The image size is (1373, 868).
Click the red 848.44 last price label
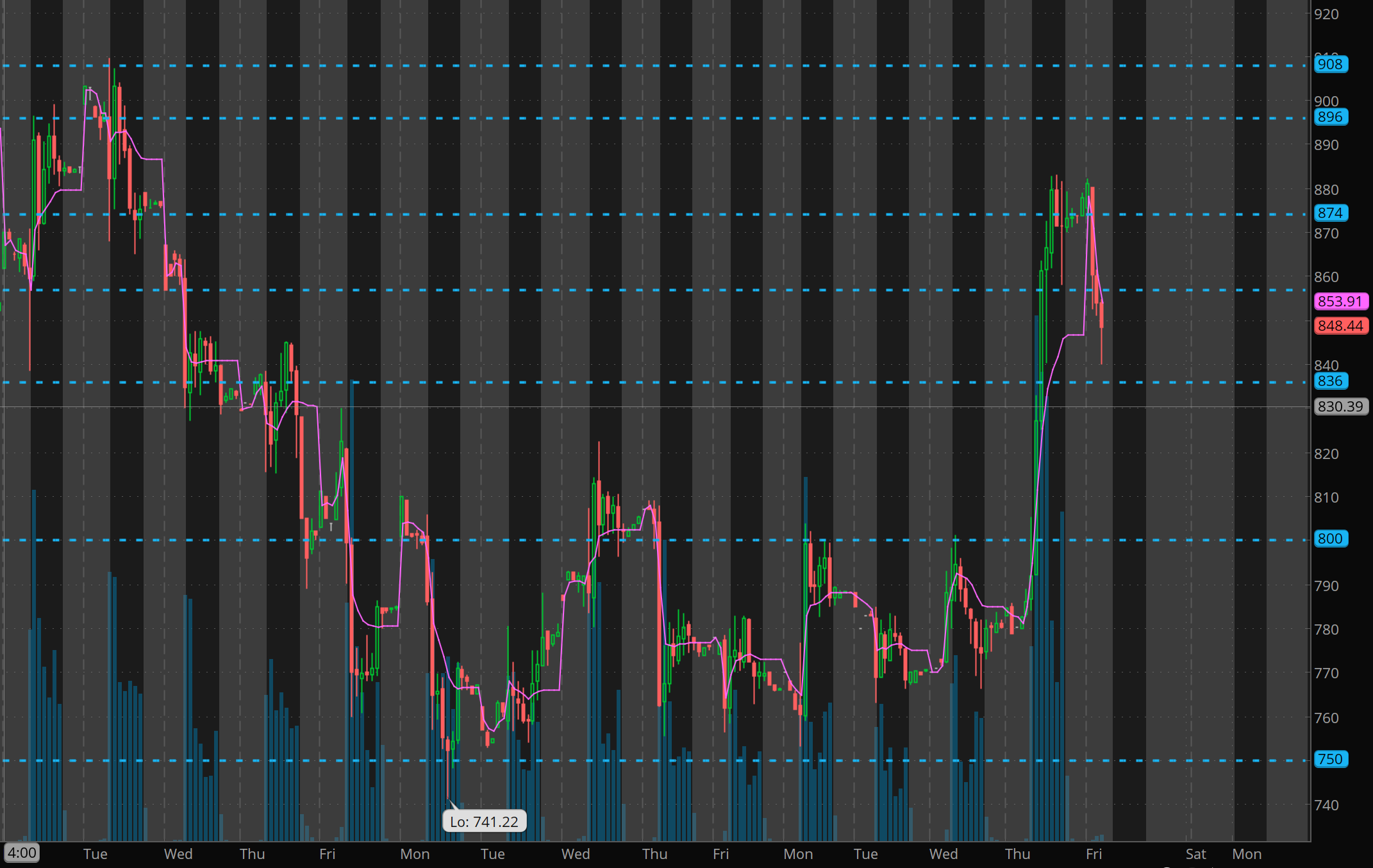coord(1340,326)
